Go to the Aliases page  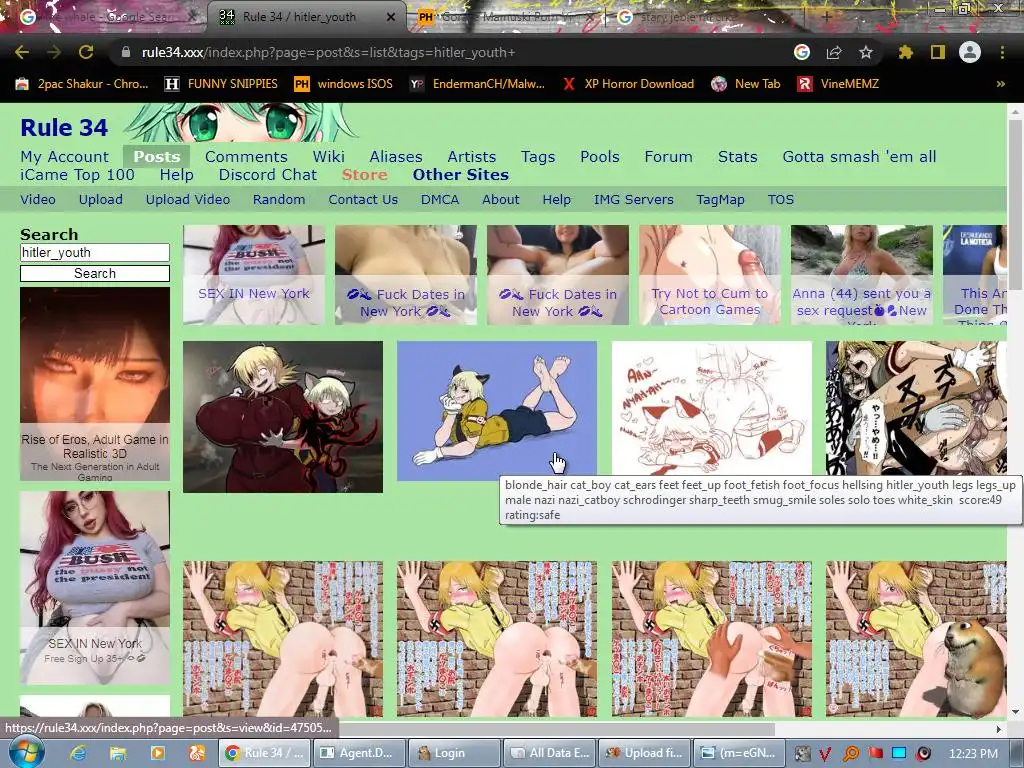point(396,157)
